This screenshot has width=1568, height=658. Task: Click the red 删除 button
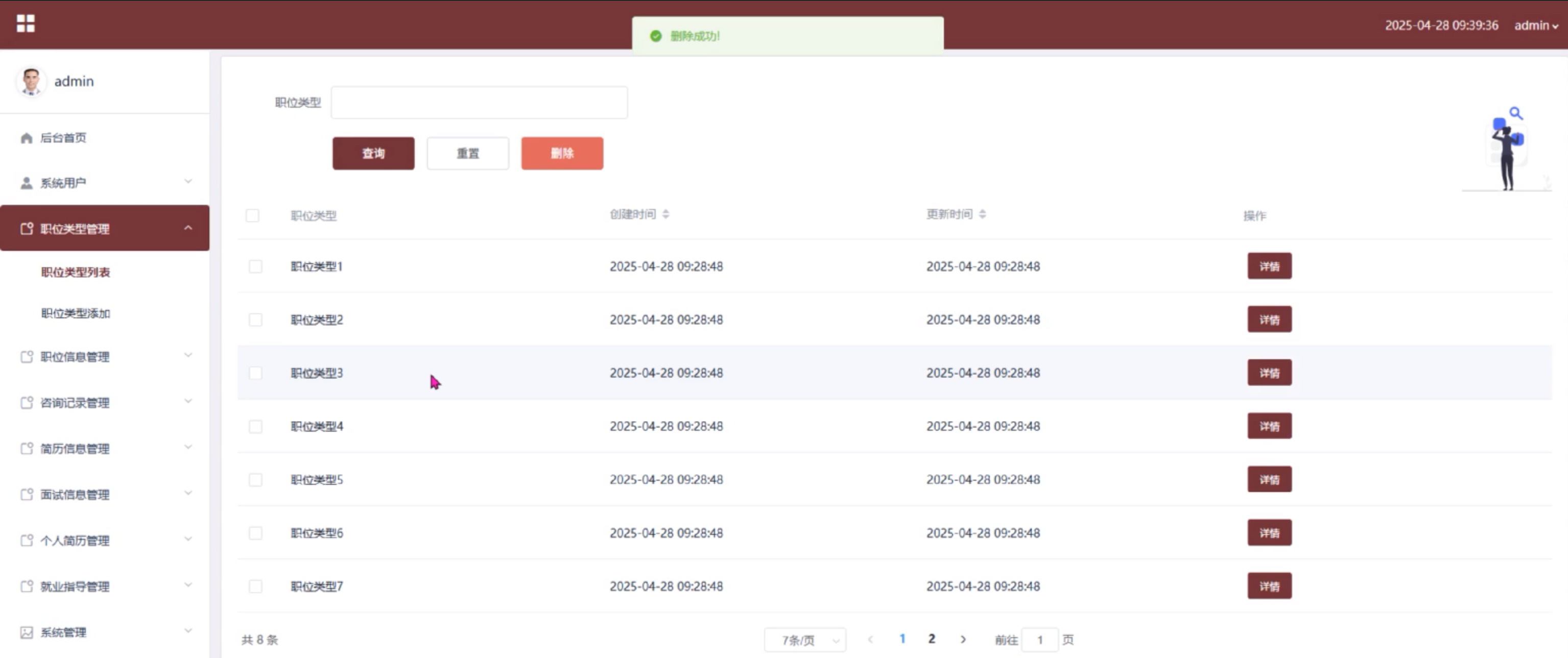pos(562,153)
